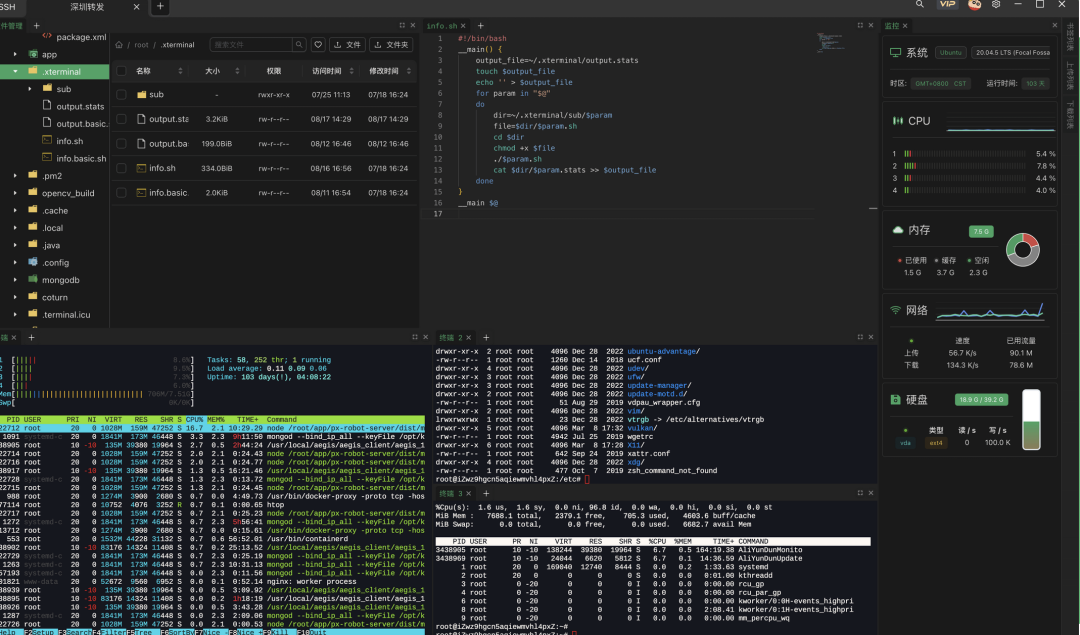Click the 文件夹 upload button

tap(392, 45)
